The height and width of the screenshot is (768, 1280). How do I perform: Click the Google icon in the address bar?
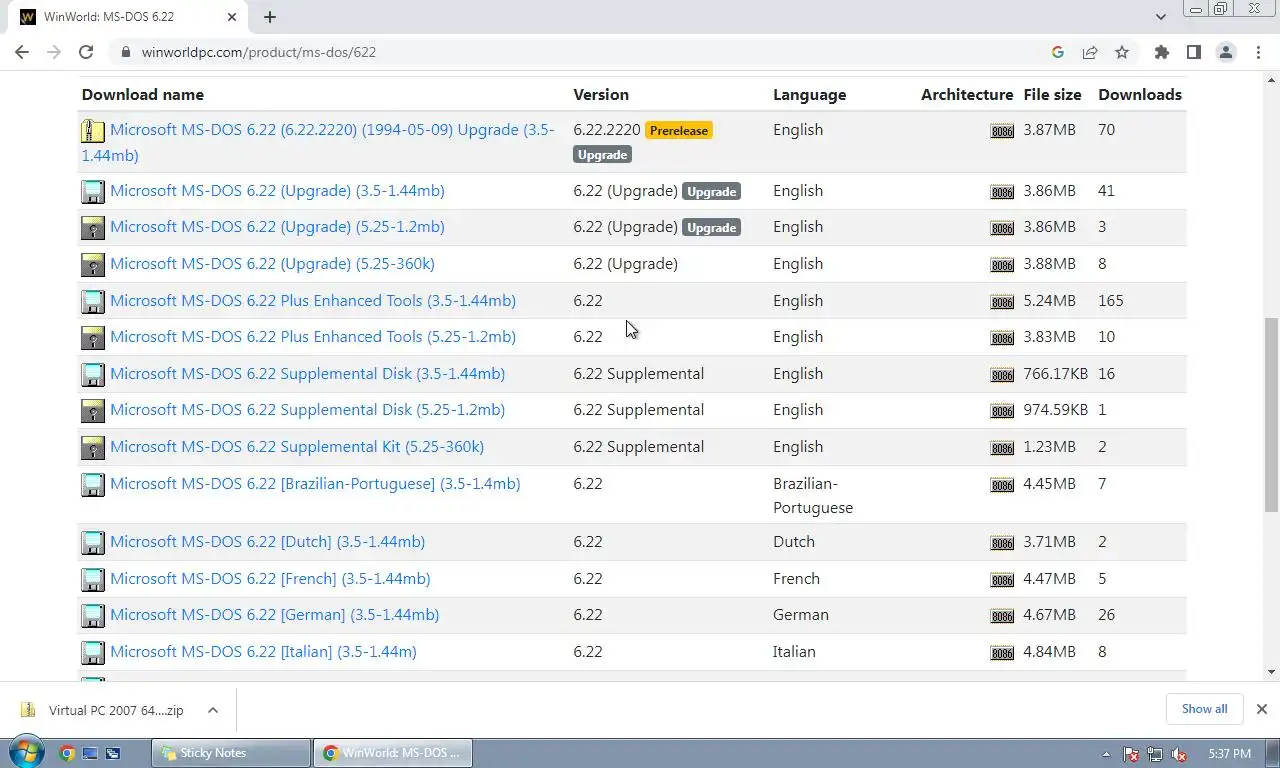click(x=1058, y=52)
